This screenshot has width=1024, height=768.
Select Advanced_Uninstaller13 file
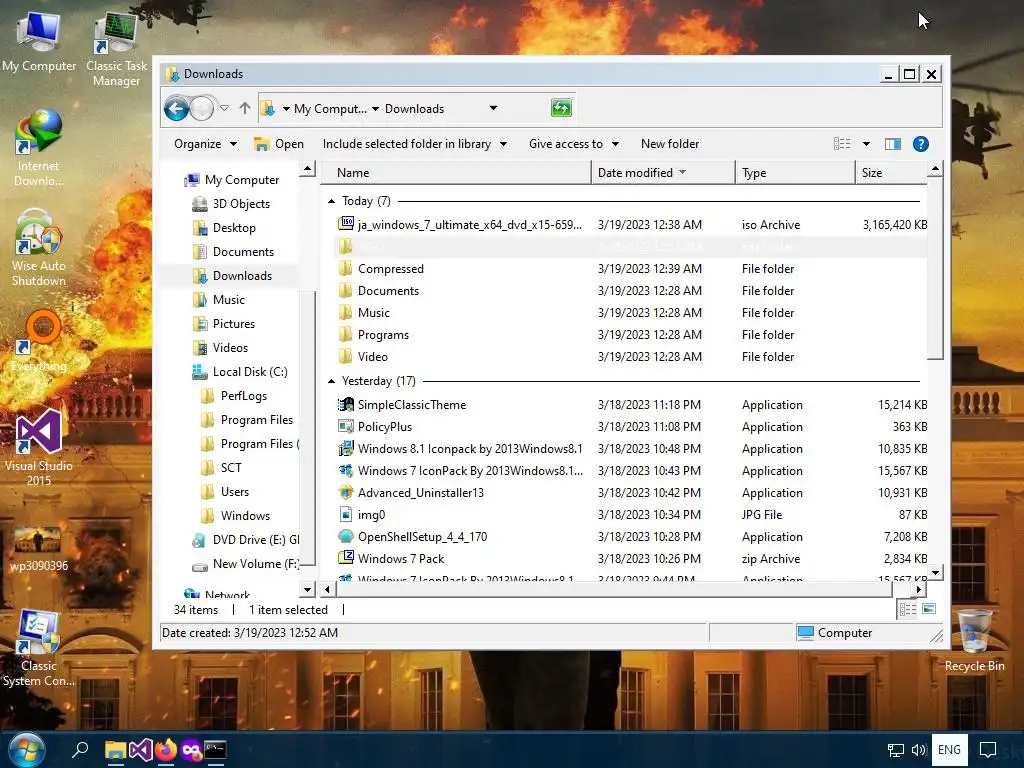click(x=632, y=492)
